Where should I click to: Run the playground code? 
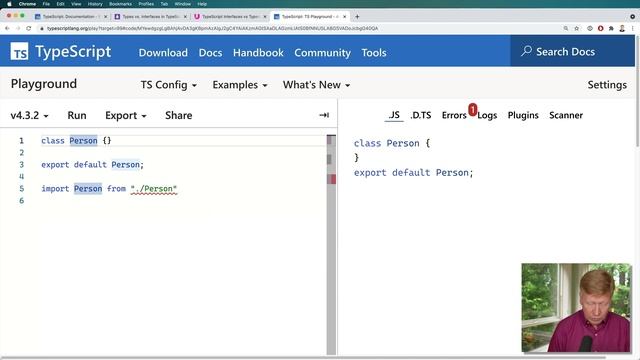(77, 116)
